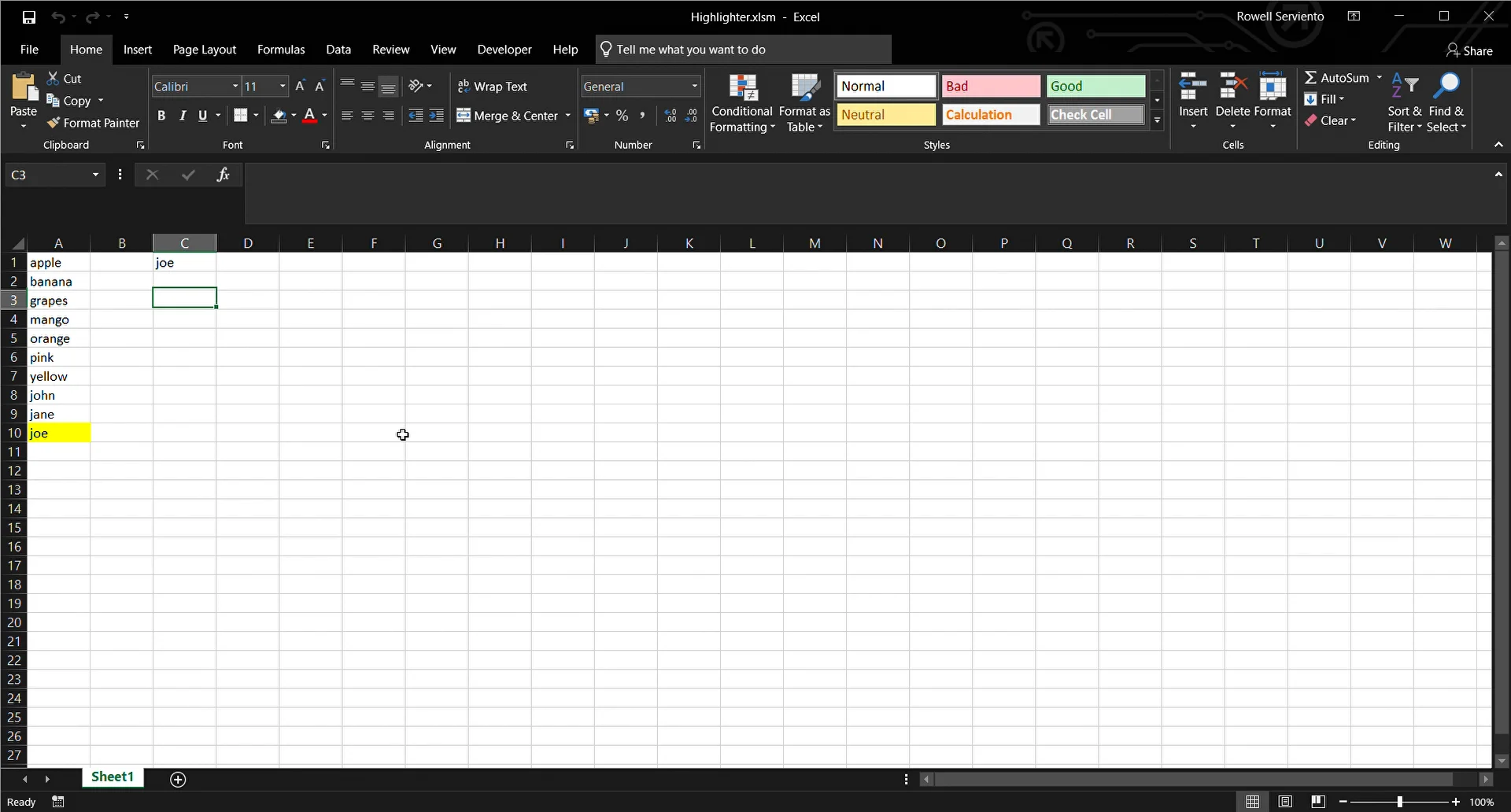Screen dimensions: 1511x812
Task: Increase decimal places
Action: [671, 116]
